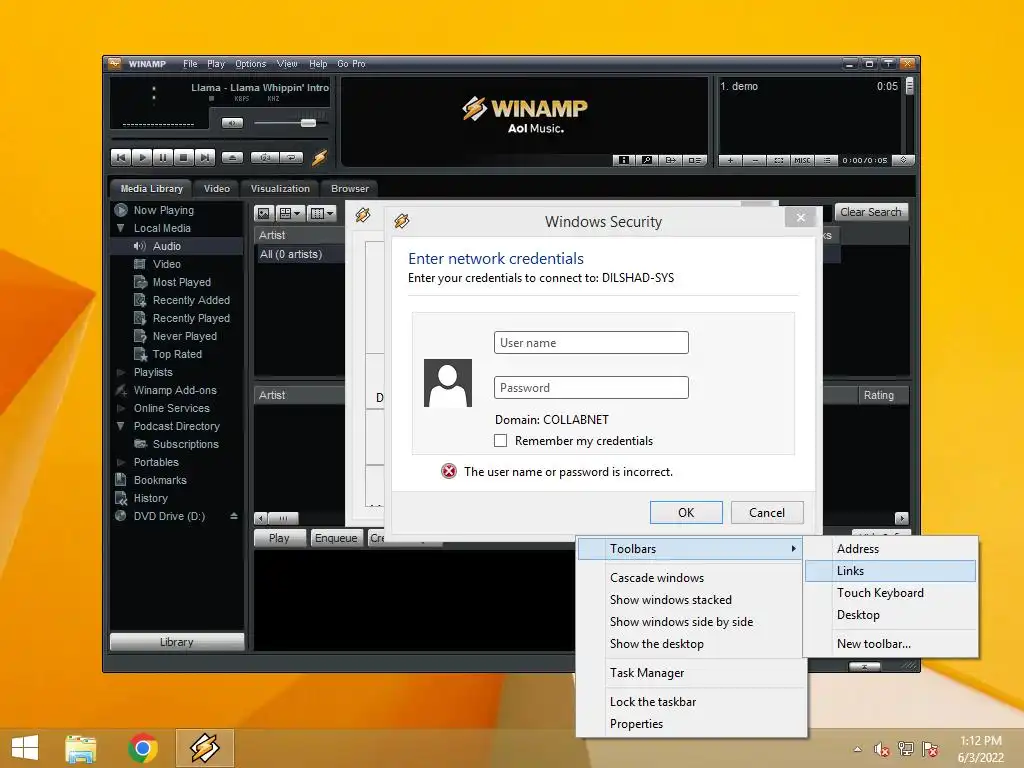This screenshot has width=1024, height=768.
Task: Click the Enqueue button
Action: (336, 538)
